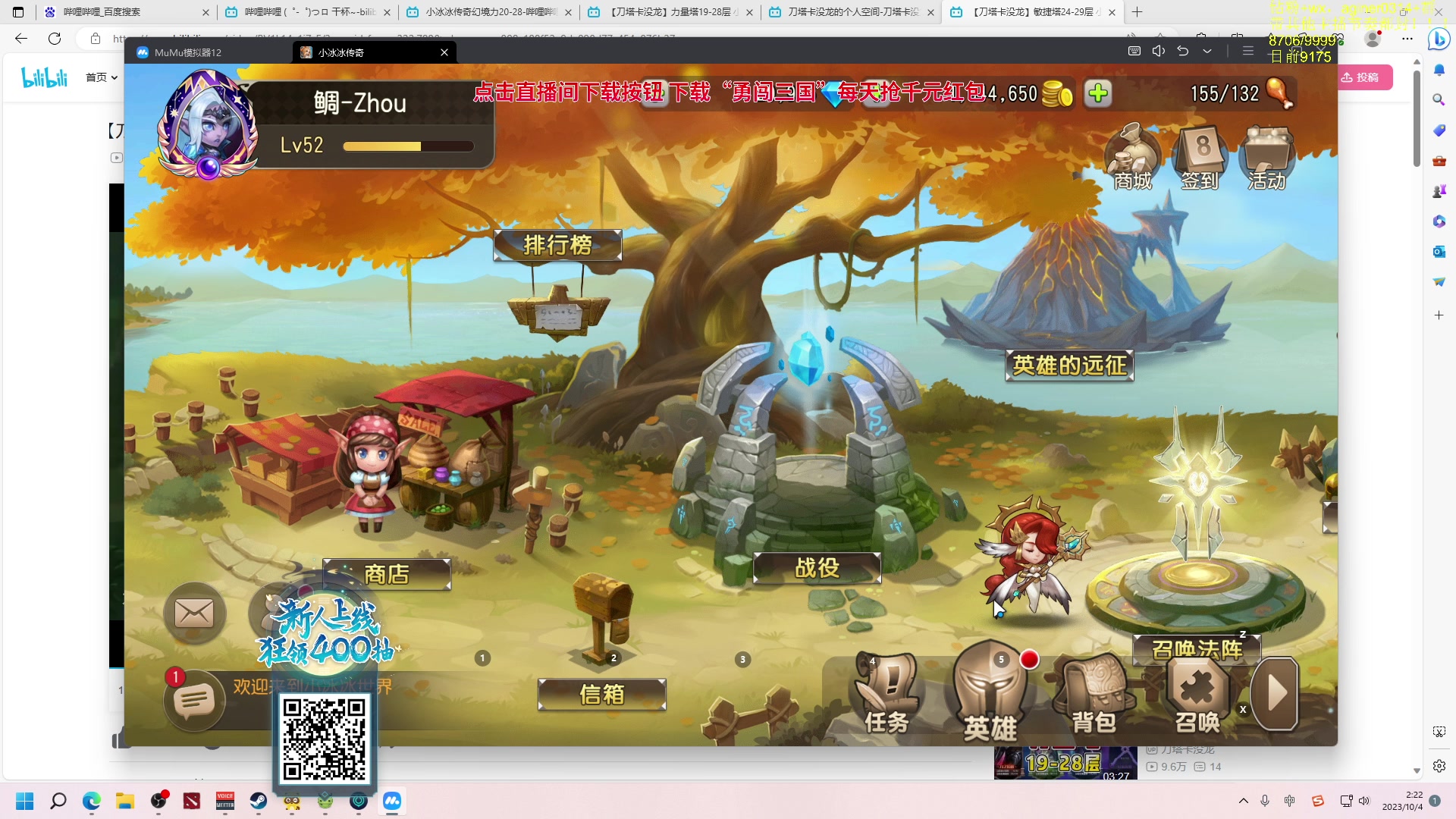This screenshot has width=1456, height=819.
Task: Toggle the 中 input method indicator
Action: point(1290,801)
